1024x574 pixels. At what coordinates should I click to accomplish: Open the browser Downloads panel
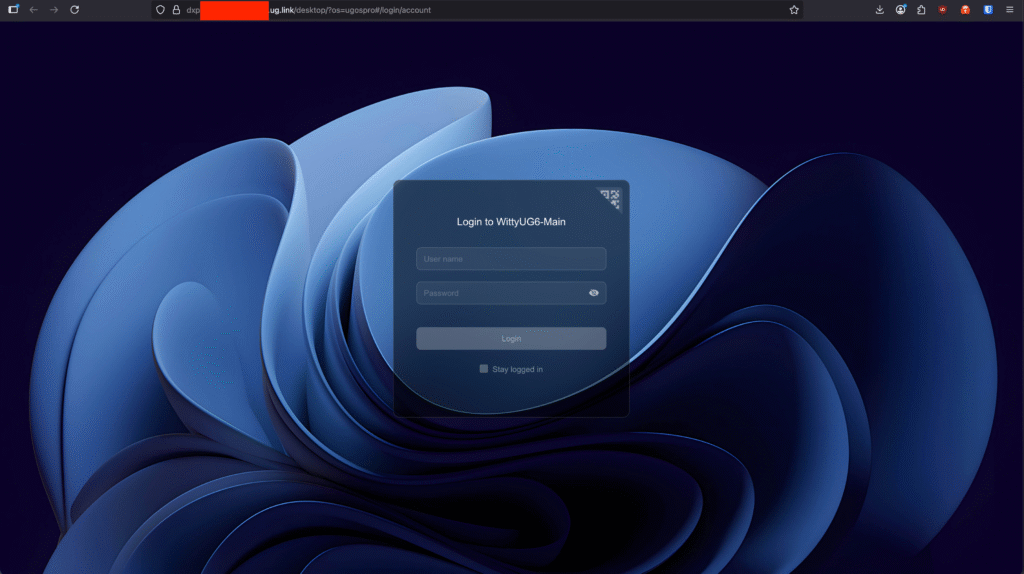pyautogui.click(x=879, y=10)
